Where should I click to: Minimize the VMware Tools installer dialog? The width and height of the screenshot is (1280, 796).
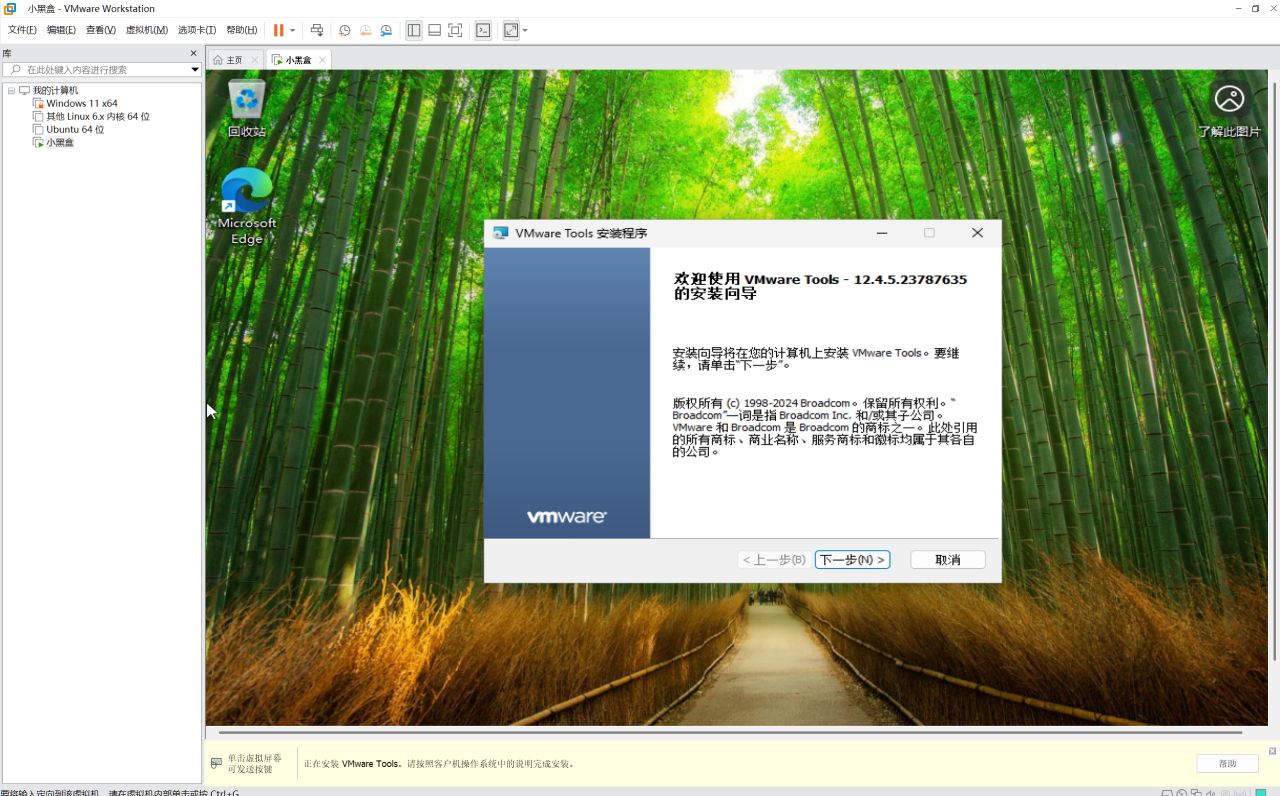[x=882, y=233]
